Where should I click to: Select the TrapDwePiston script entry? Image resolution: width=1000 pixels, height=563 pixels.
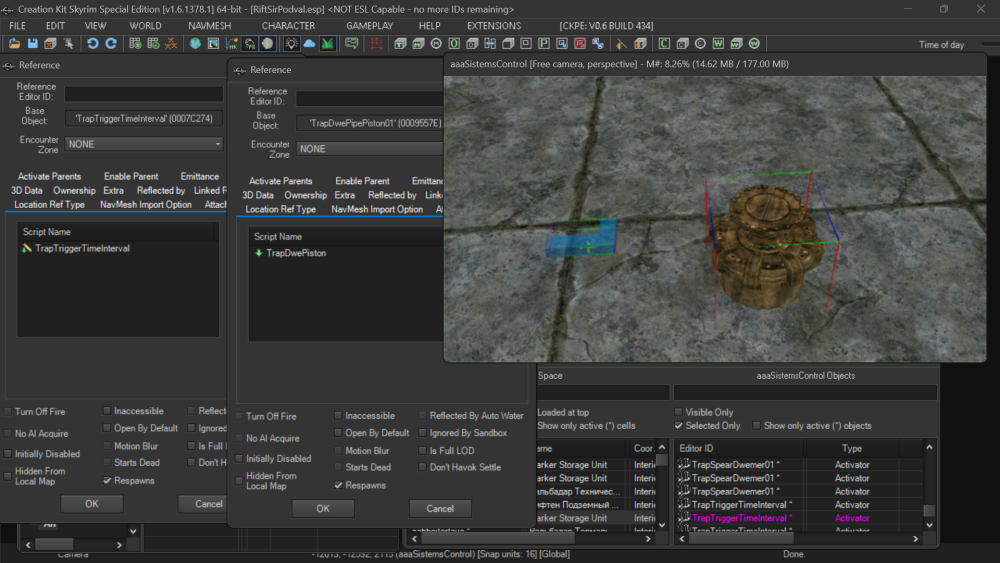(x=296, y=253)
